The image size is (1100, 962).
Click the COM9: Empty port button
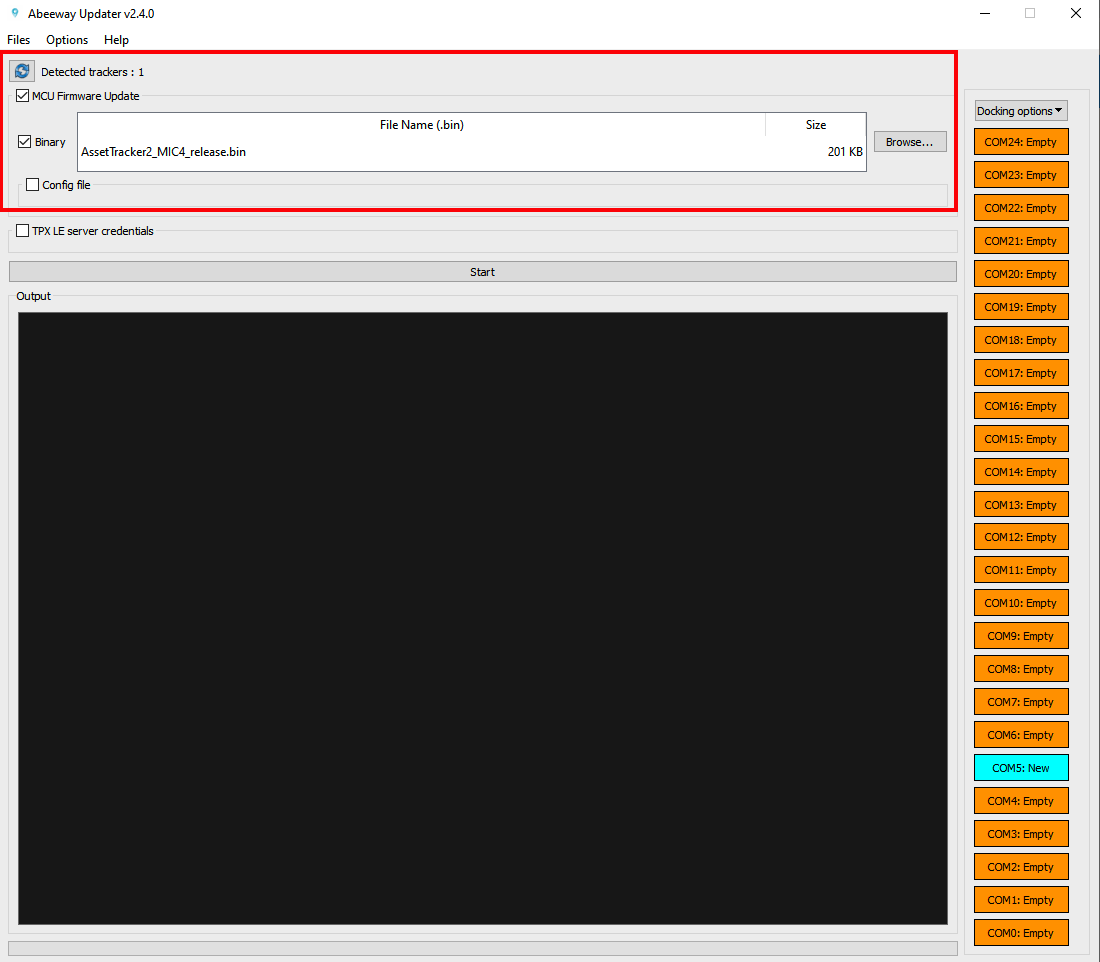[1021, 636]
